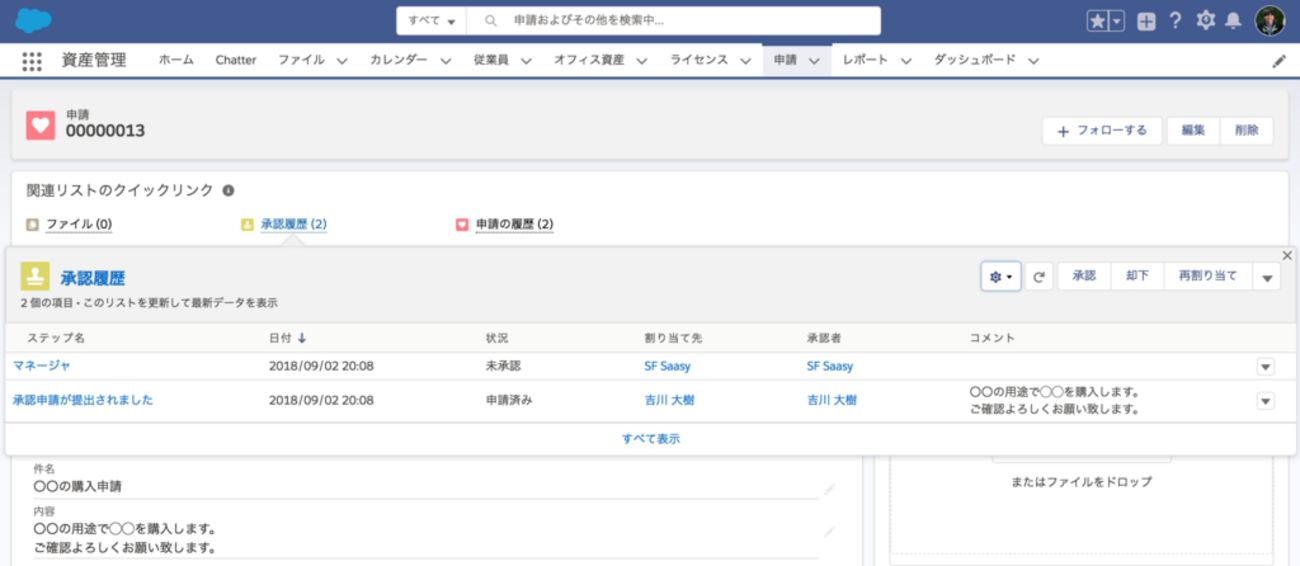Switch to the オフィス資産 tab
Screen dimensions: 1300x566
589,60
